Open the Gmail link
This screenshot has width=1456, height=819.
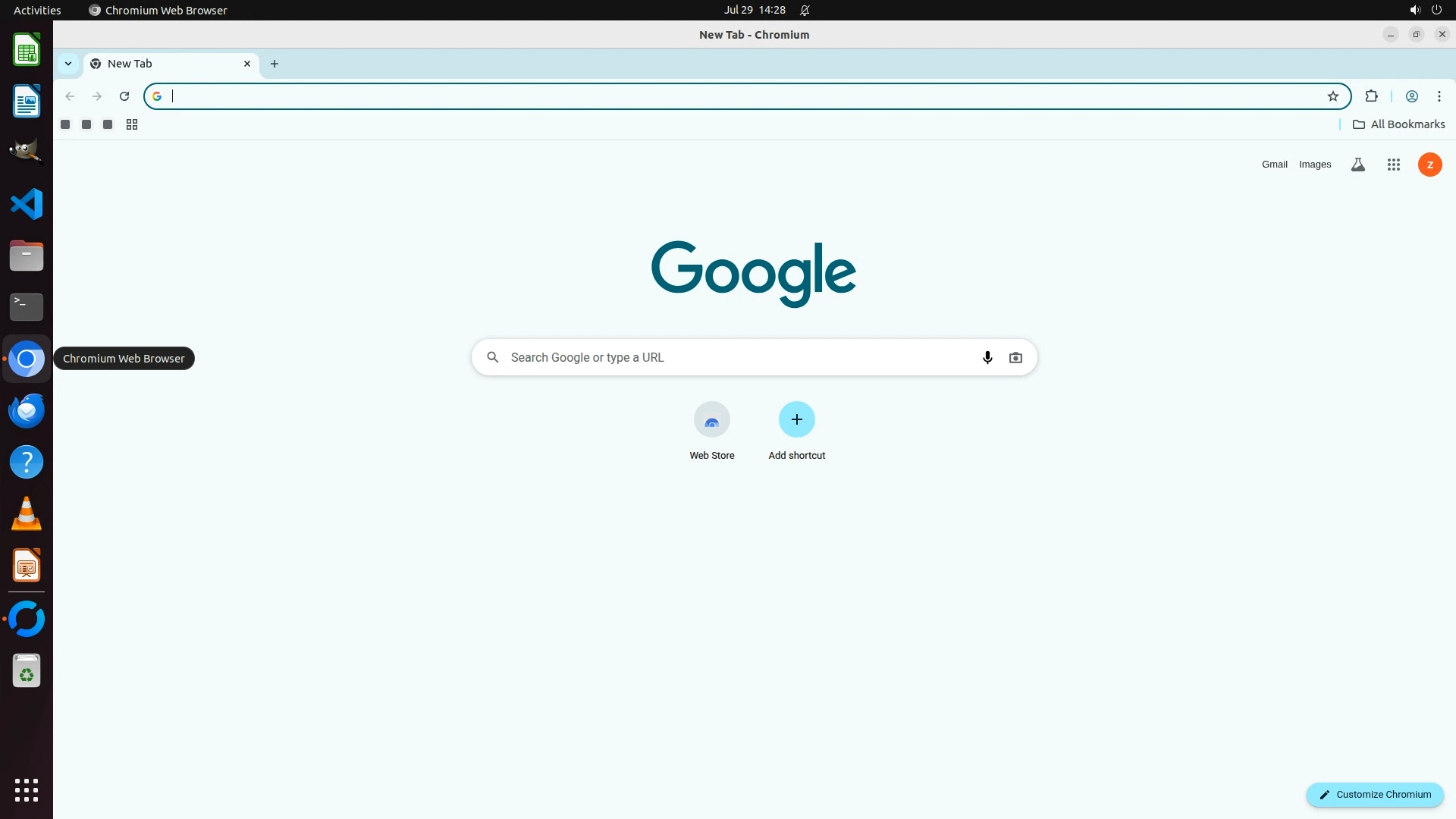[x=1274, y=165]
